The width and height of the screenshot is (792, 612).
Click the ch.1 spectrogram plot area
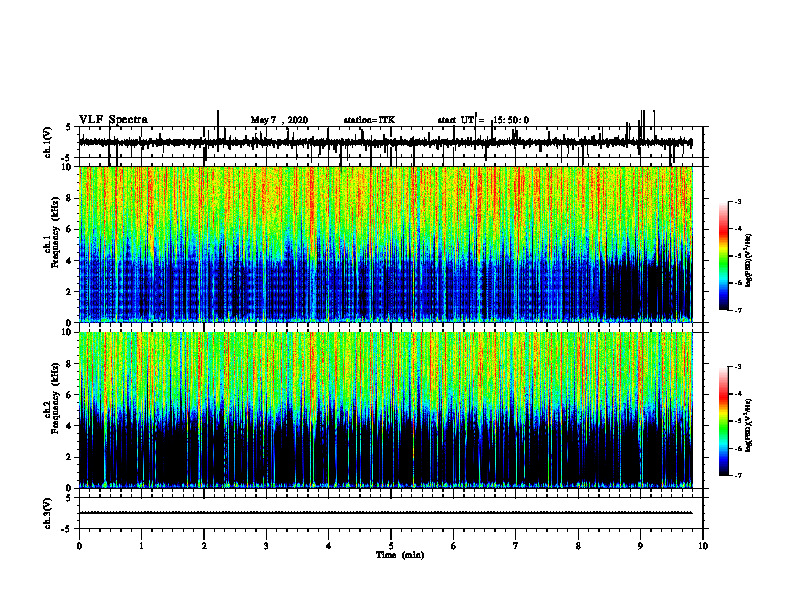click(386, 244)
